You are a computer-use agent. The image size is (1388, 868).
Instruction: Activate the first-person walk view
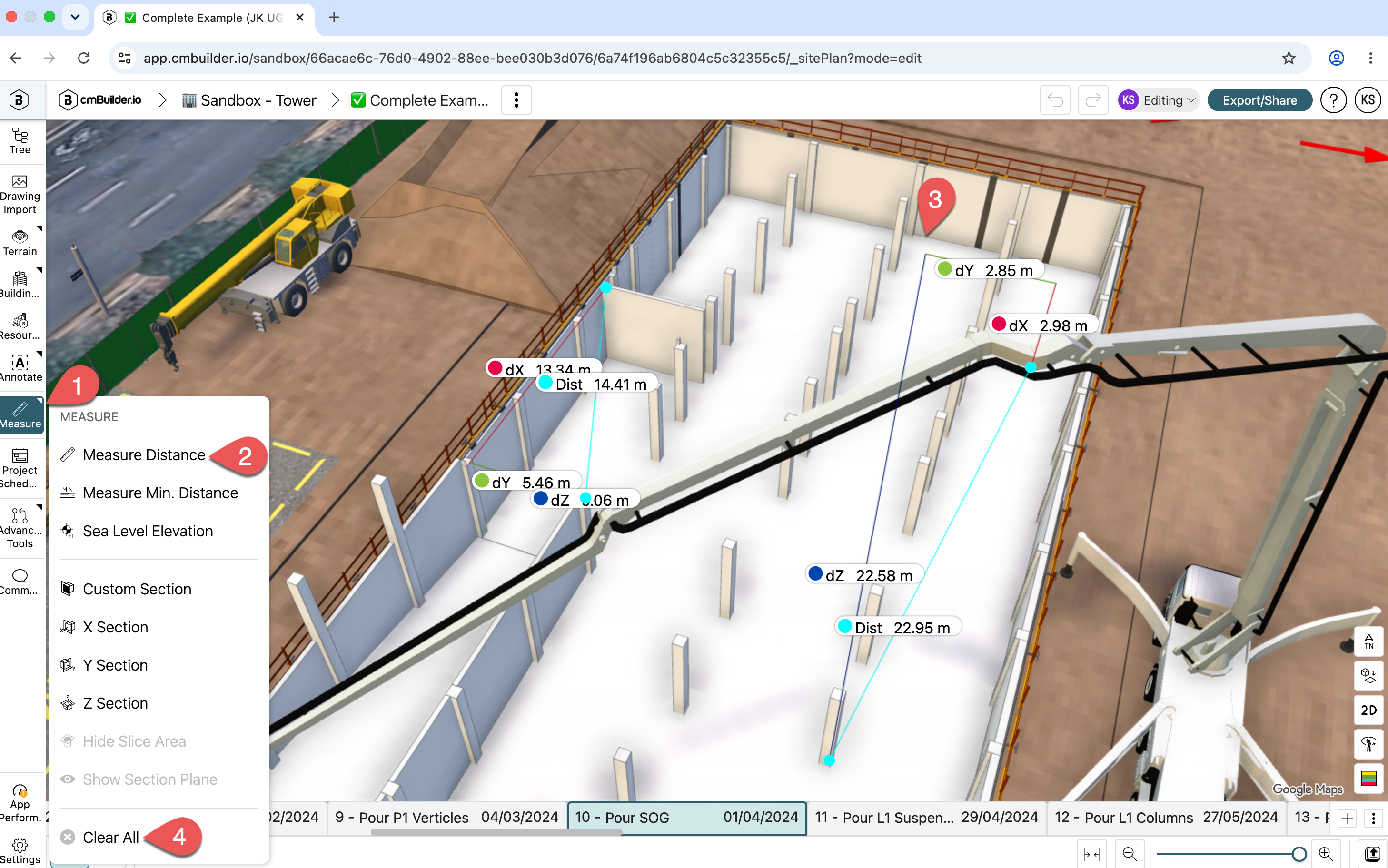point(1369,745)
